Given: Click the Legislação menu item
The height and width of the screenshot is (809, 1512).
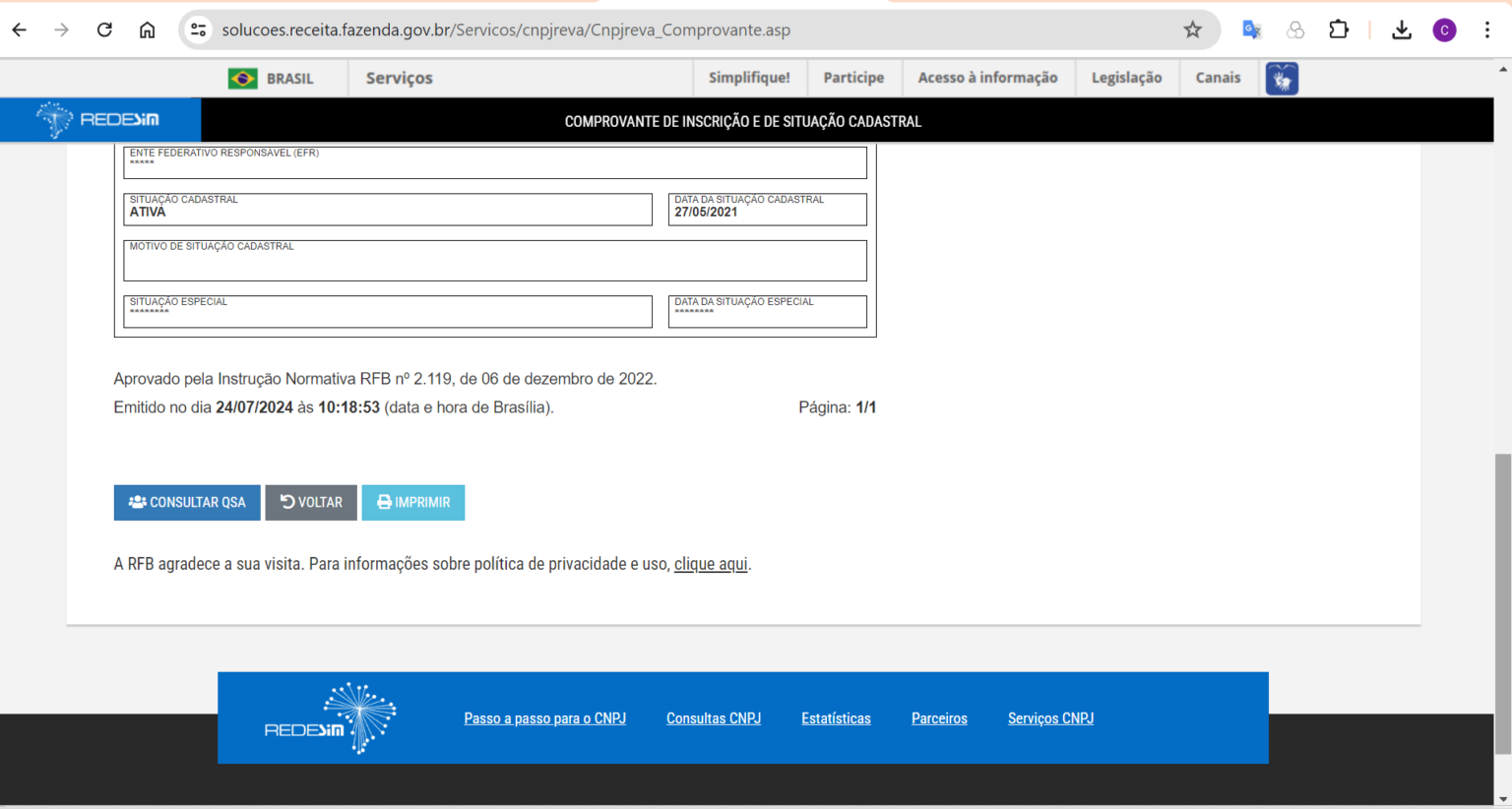Looking at the screenshot, I should tap(1126, 78).
